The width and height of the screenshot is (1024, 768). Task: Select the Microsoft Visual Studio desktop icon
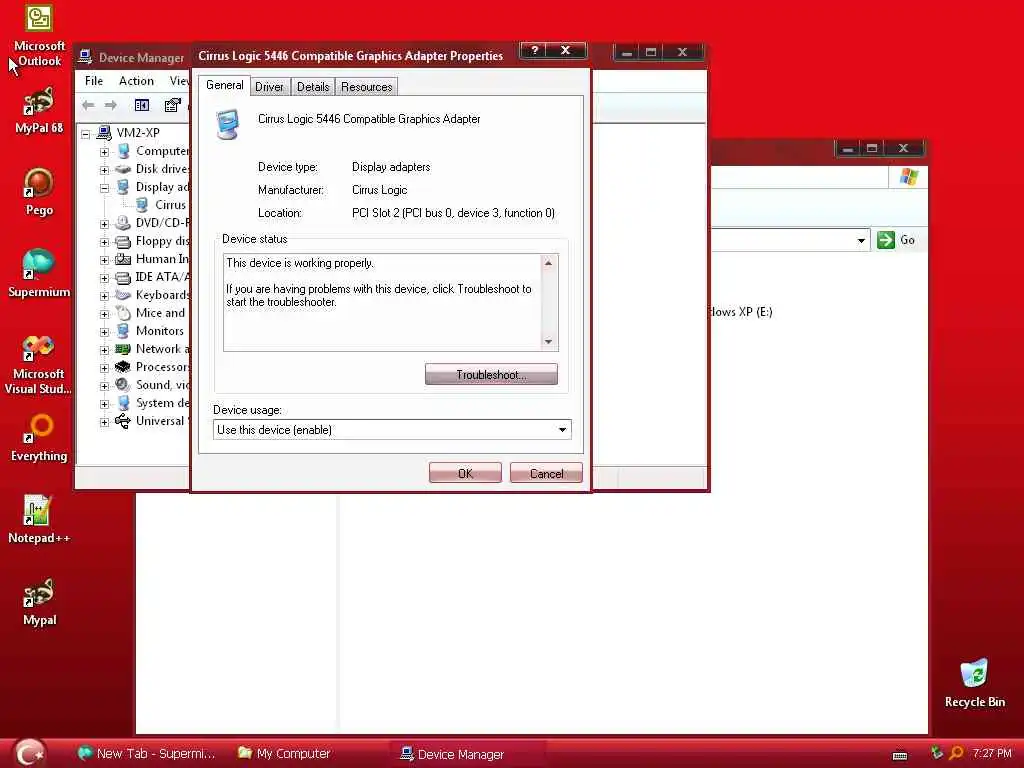(x=39, y=365)
